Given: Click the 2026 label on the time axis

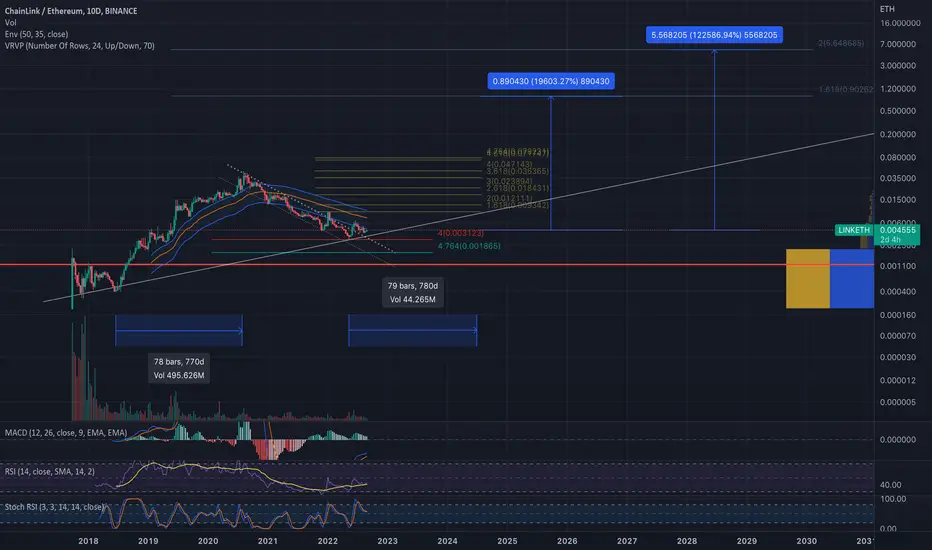Looking at the screenshot, I should pyautogui.click(x=566, y=540).
